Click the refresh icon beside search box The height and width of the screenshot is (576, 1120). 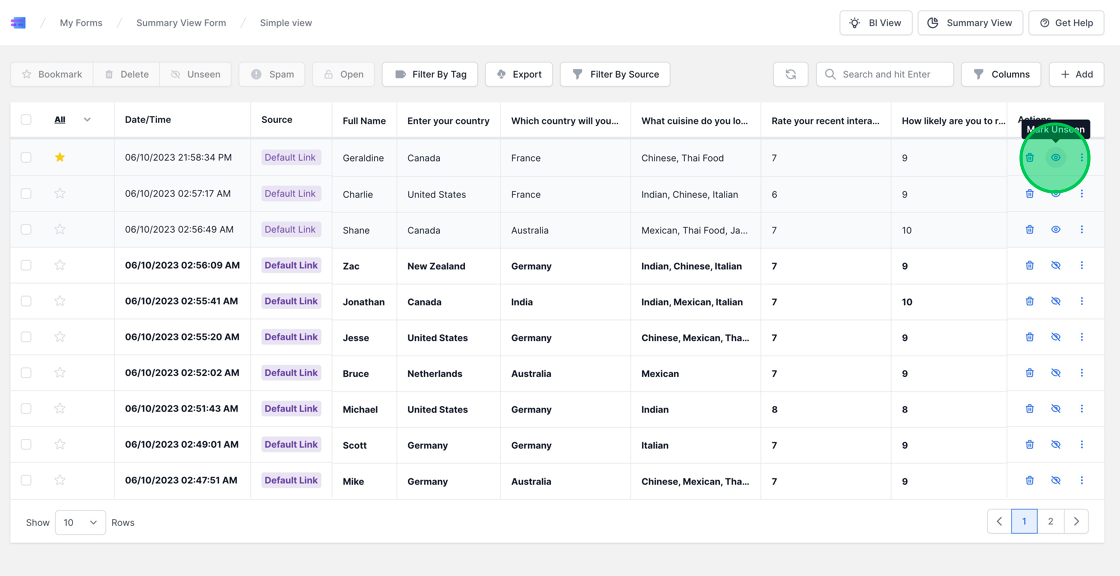coord(790,74)
